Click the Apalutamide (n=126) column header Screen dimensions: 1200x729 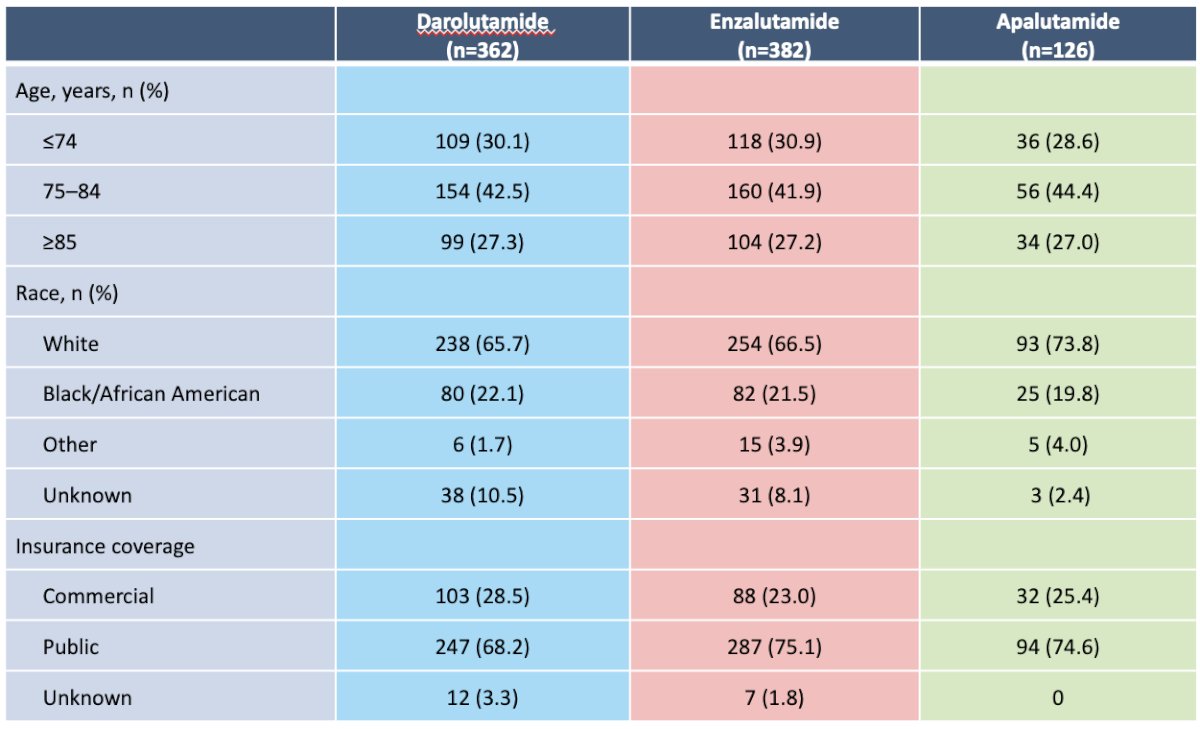(1058, 36)
